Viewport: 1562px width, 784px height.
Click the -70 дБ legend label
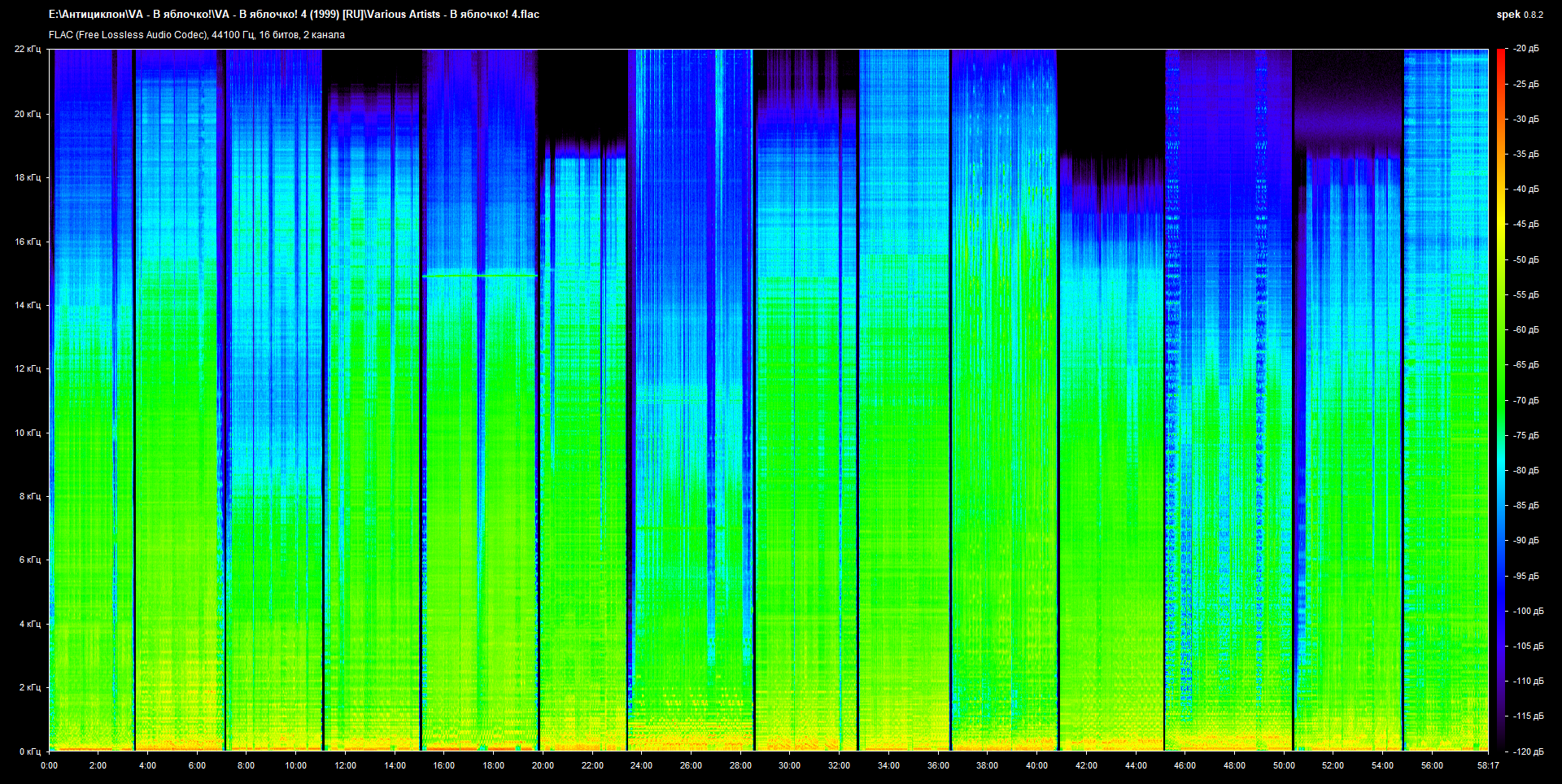(1526, 400)
